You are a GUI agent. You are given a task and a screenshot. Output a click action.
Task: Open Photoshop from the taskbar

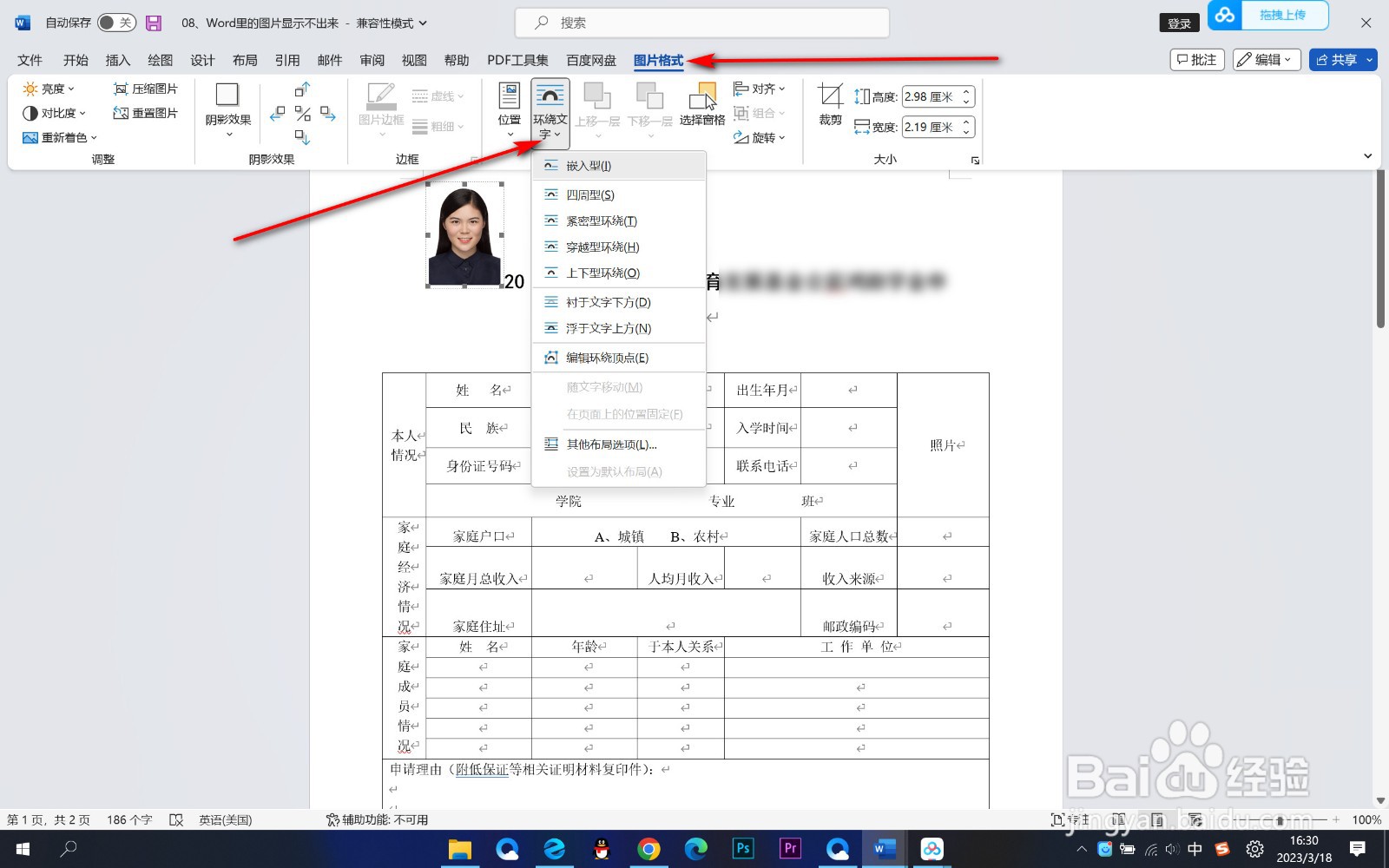(x=742, y=849)
